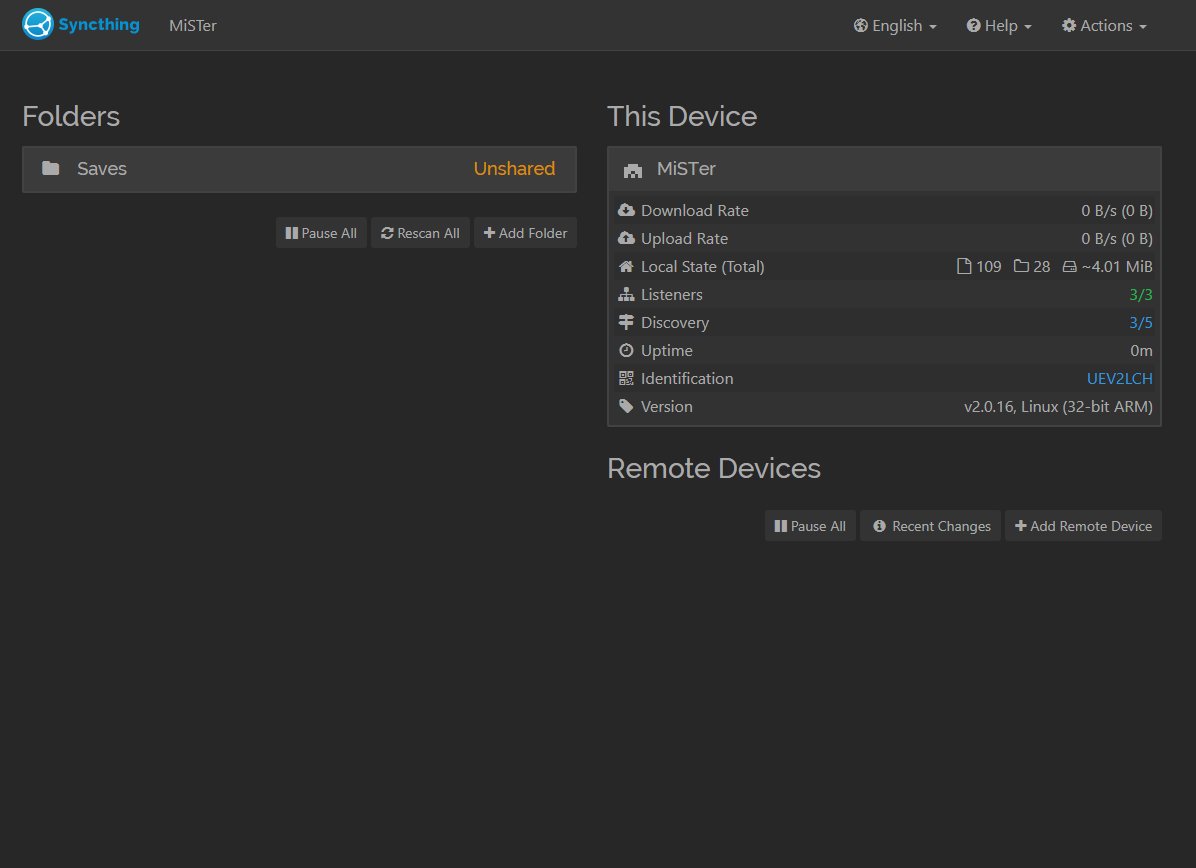Click the Local State home icon
The image size is (1196, 868).
pyautogui.click(x=626, y=266)
